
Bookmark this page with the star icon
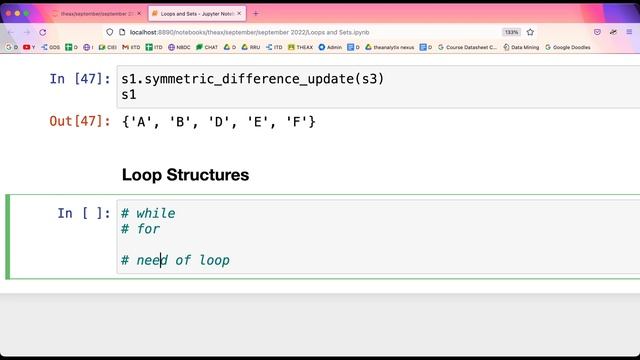530,32
